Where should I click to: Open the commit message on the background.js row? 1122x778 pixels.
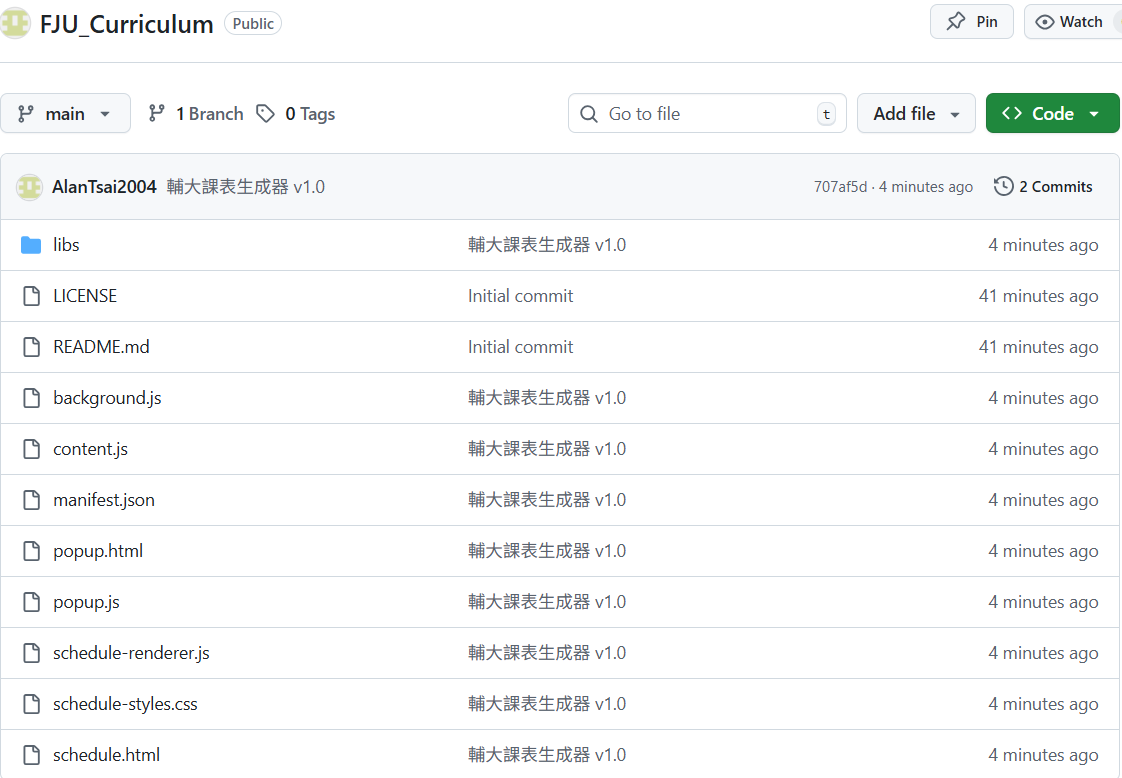(547, 398)
